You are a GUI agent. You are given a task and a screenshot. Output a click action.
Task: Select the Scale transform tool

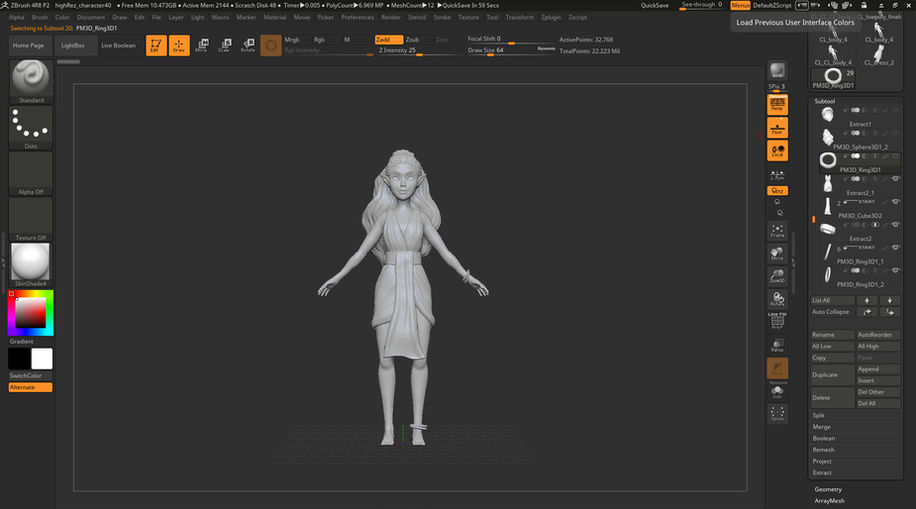(225, 45)
